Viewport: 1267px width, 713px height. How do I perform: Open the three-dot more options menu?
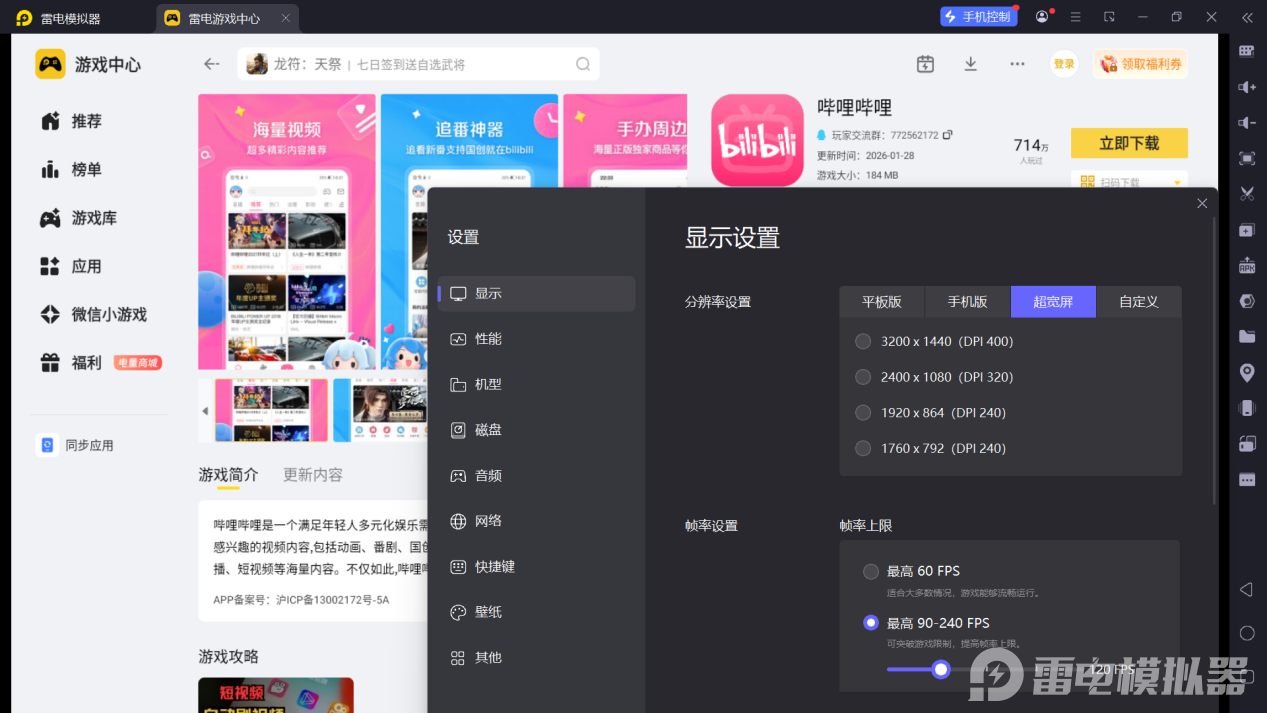[1017, 64]
